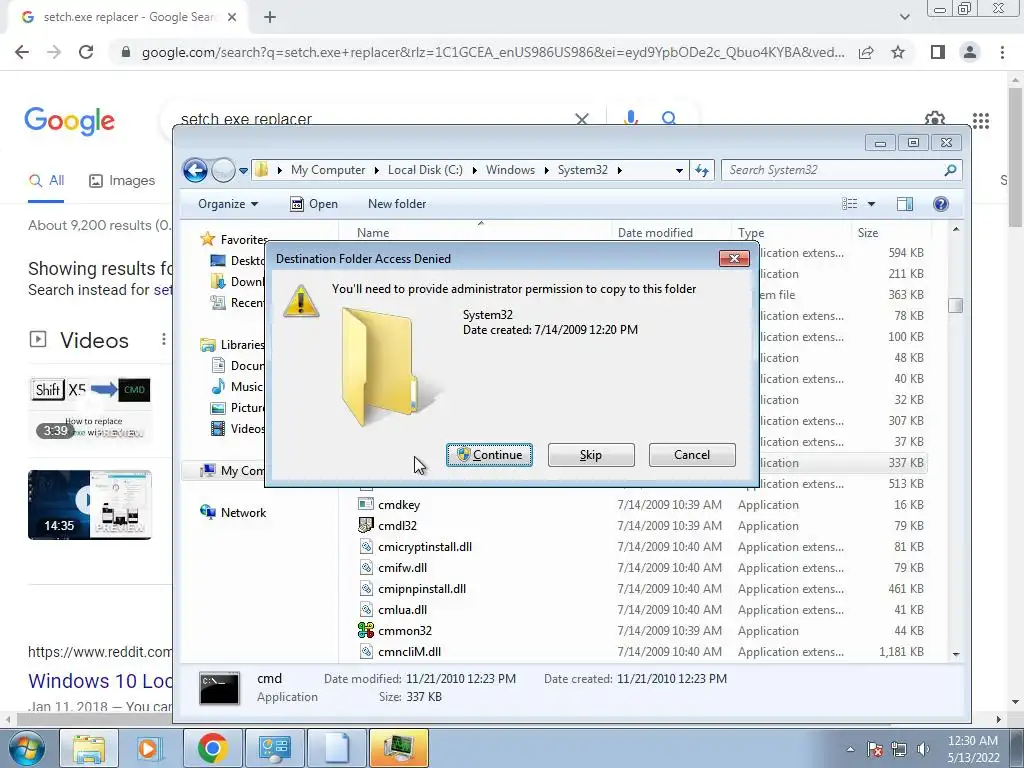The height and width of the screenshot is (768, 1024).
Task: Click the Google logo
Action: pos(69,121)
